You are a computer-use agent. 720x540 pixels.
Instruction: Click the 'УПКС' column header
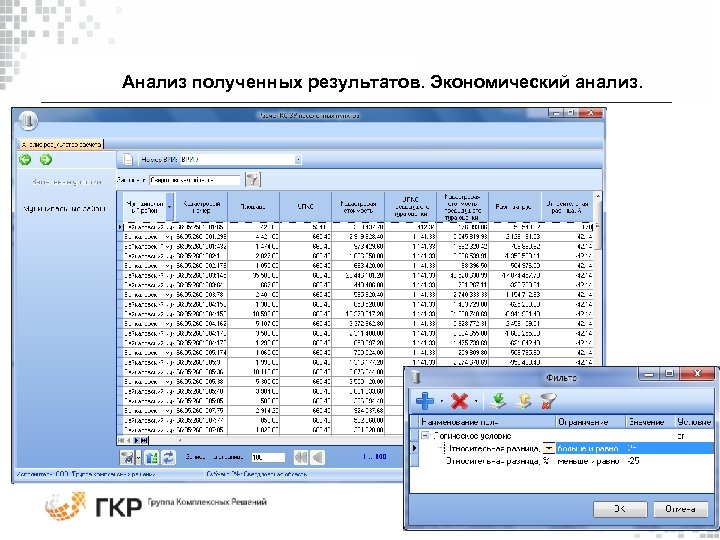[305, 207]
